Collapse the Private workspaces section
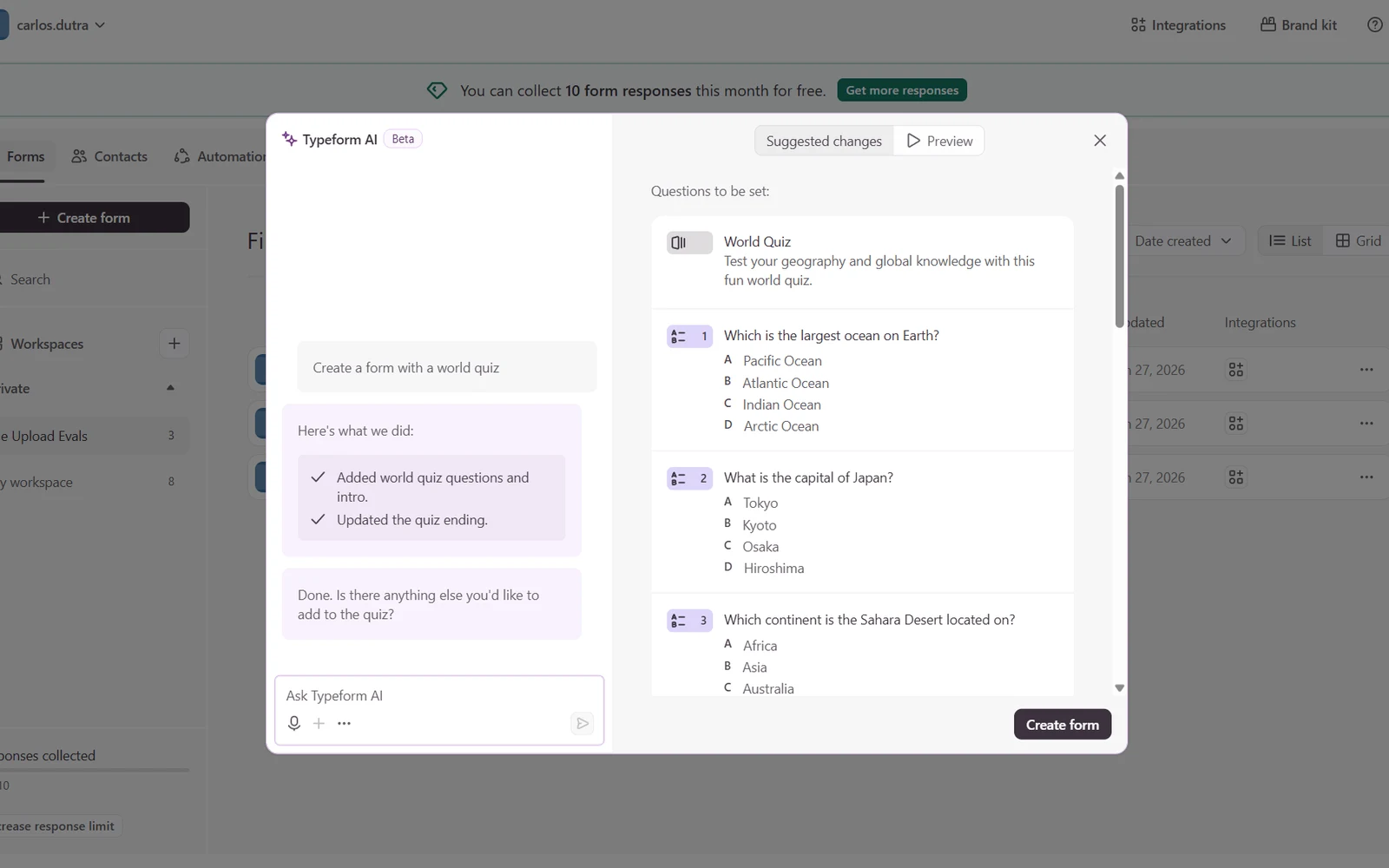Image resolution: width=1389 pixels, height=868 pixels. (x=170, y=388)
